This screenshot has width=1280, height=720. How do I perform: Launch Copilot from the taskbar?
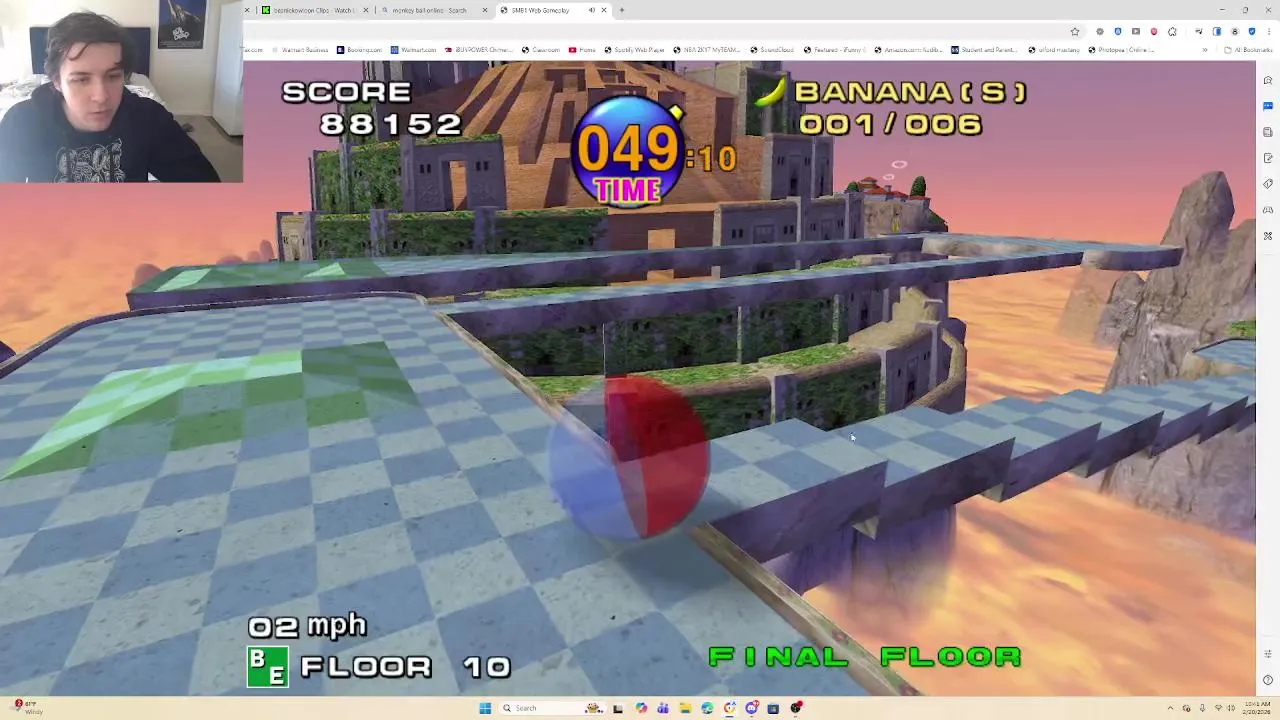pyautogui.click(x=641, y=708)
